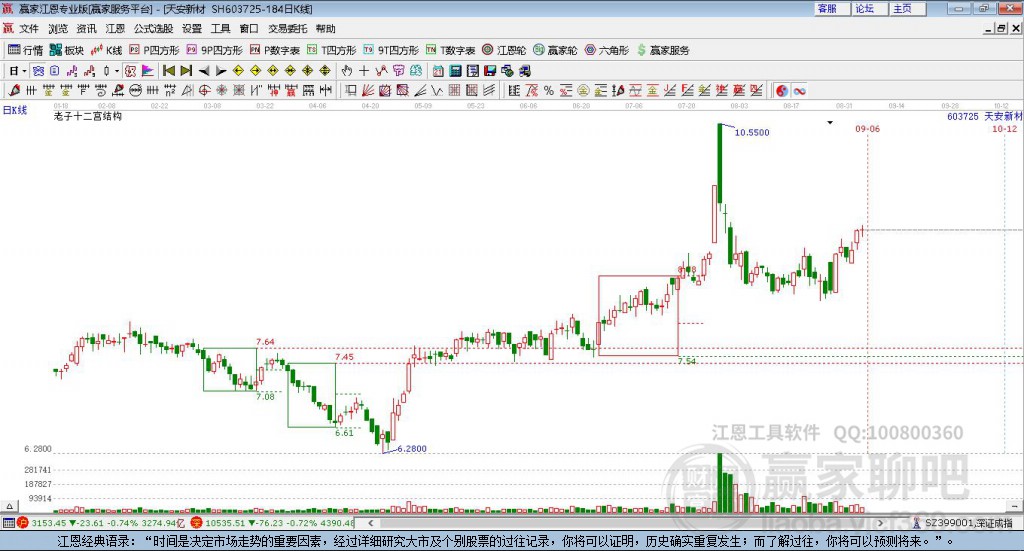The height and width of the screenshot is (551, 1024).
Task: Open the 江恩轮 Gann wheel
Action: pos(504,50)
